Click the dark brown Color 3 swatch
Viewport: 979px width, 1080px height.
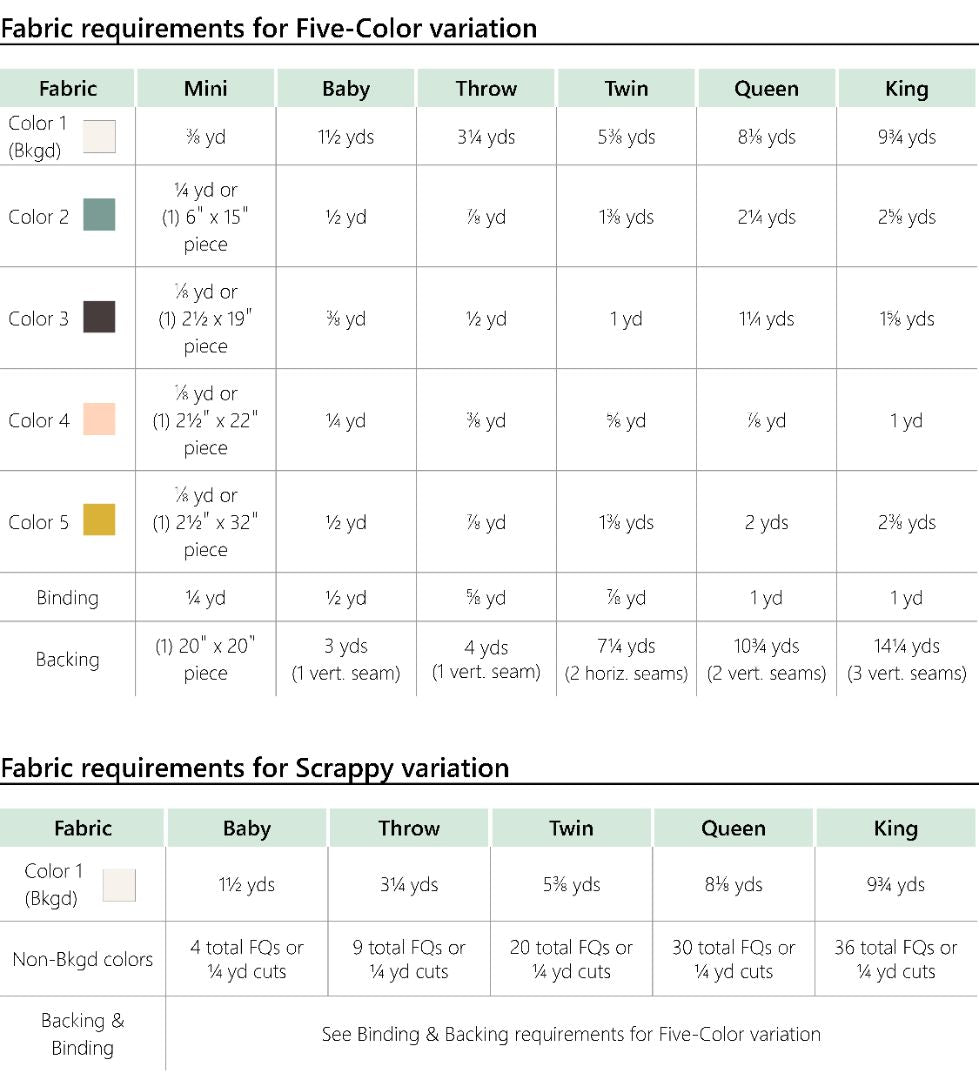(x=99, y=317)
